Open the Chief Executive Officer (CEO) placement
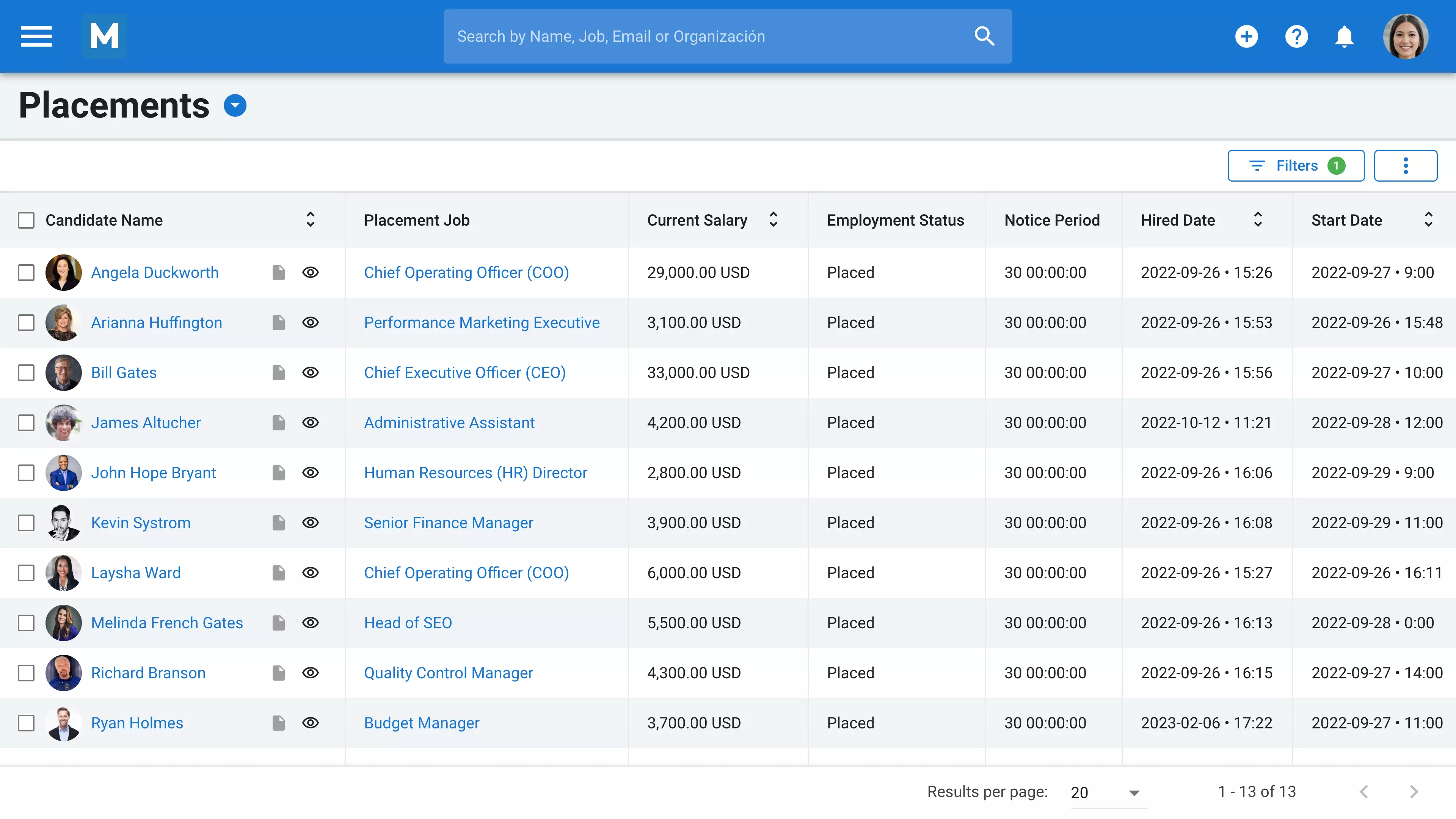 (464, 372)
